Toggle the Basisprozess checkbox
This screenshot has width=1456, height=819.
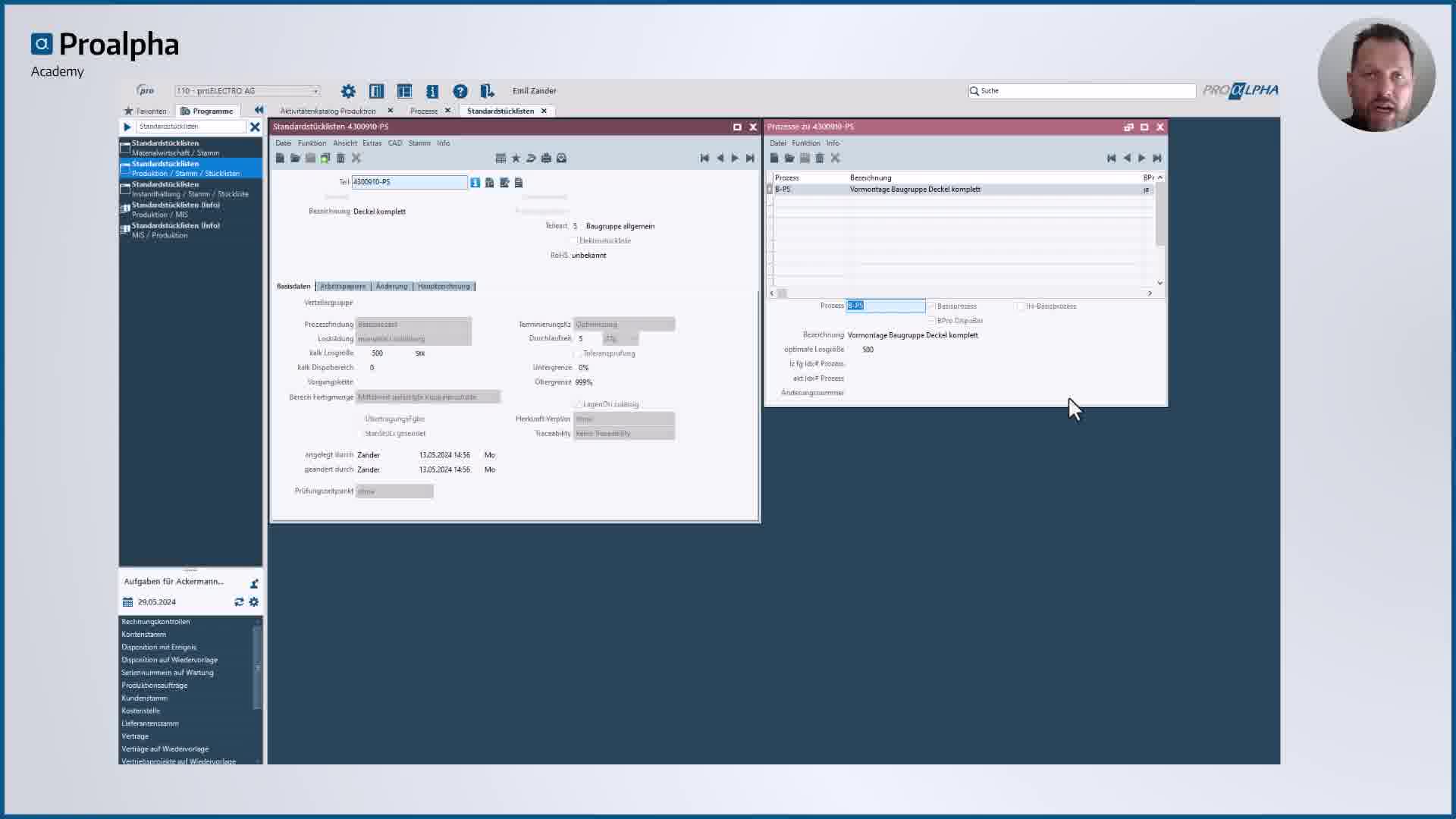(931, 306)
